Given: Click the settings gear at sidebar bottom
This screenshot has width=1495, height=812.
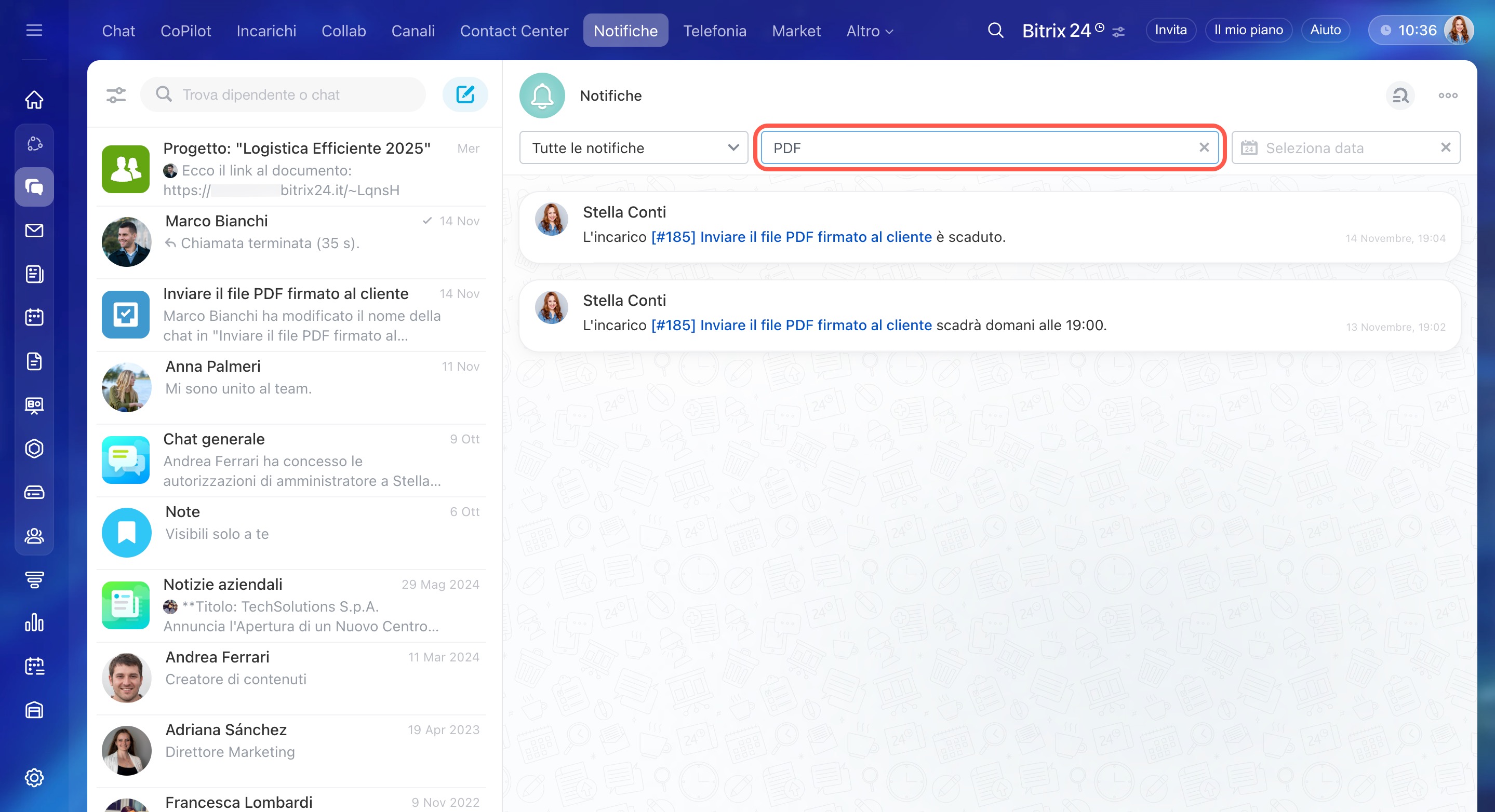Looking at the screenshot, I should [x=34, y=778].
